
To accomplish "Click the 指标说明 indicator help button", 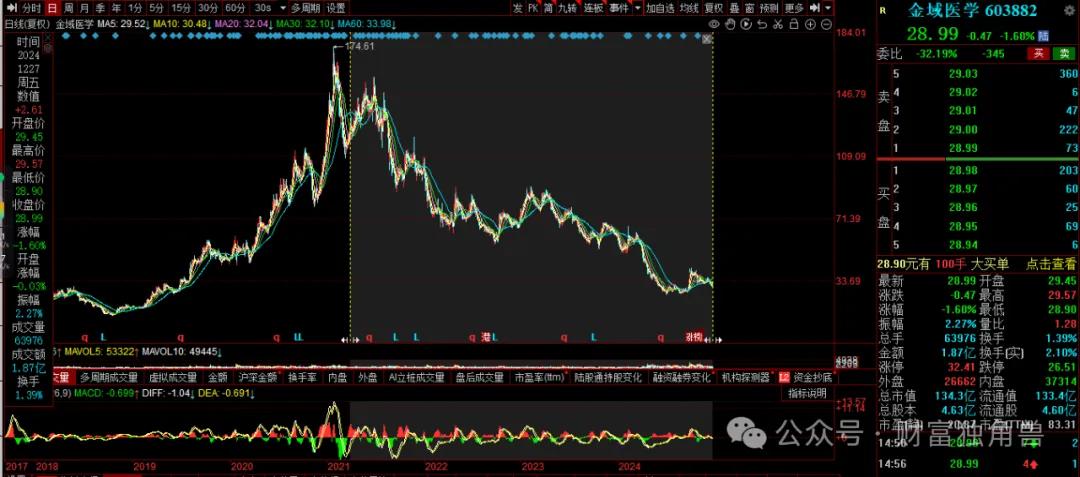I will [807, 393].
